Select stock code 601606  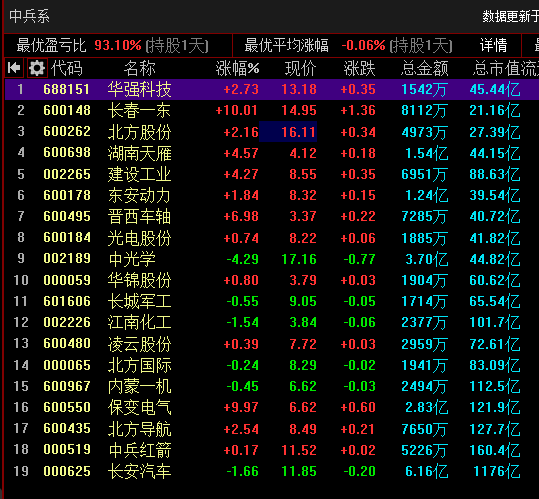[x=67, y=301]
